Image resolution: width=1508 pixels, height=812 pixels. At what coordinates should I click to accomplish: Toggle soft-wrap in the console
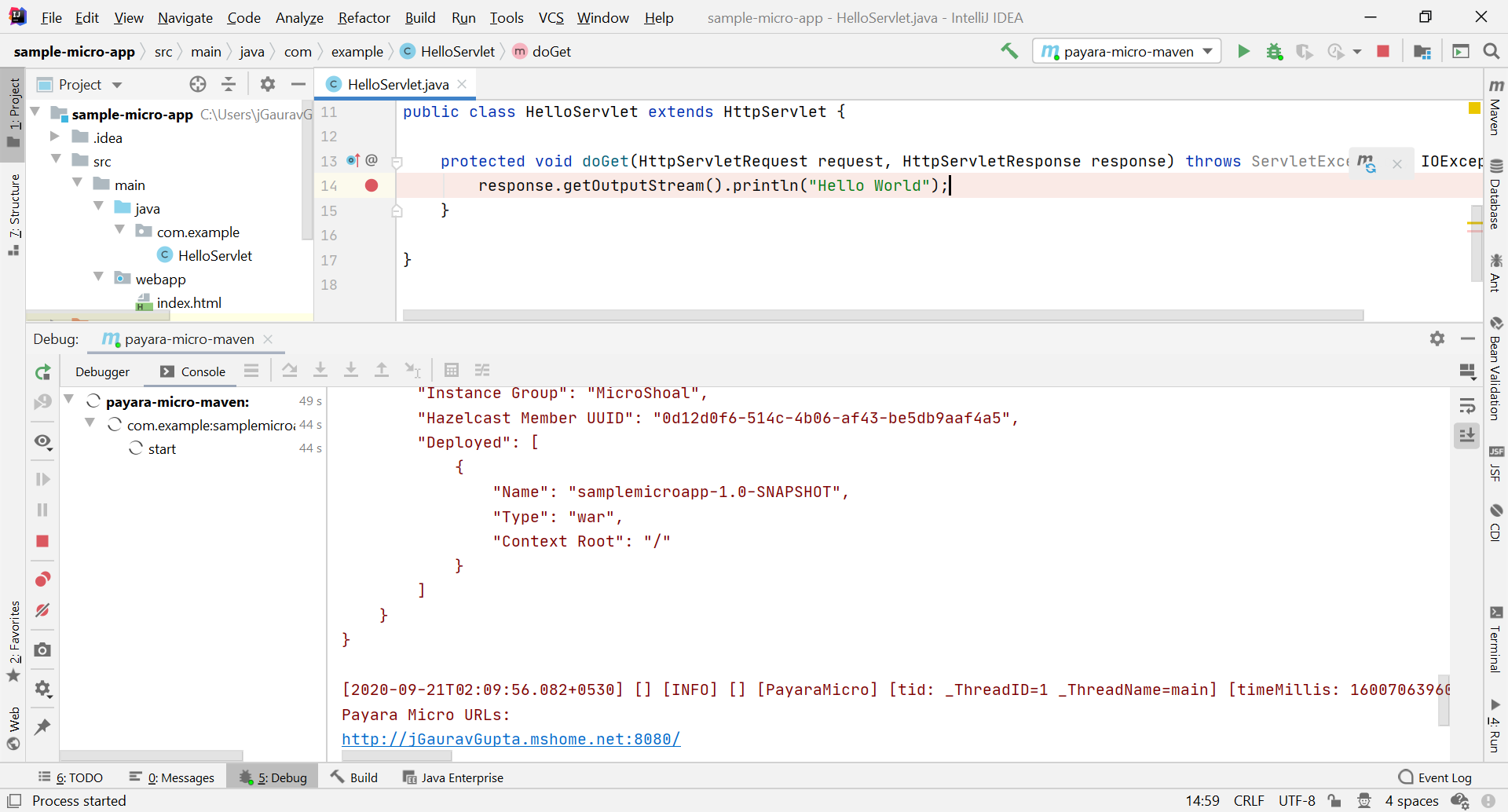click(x=1466, y=406)
